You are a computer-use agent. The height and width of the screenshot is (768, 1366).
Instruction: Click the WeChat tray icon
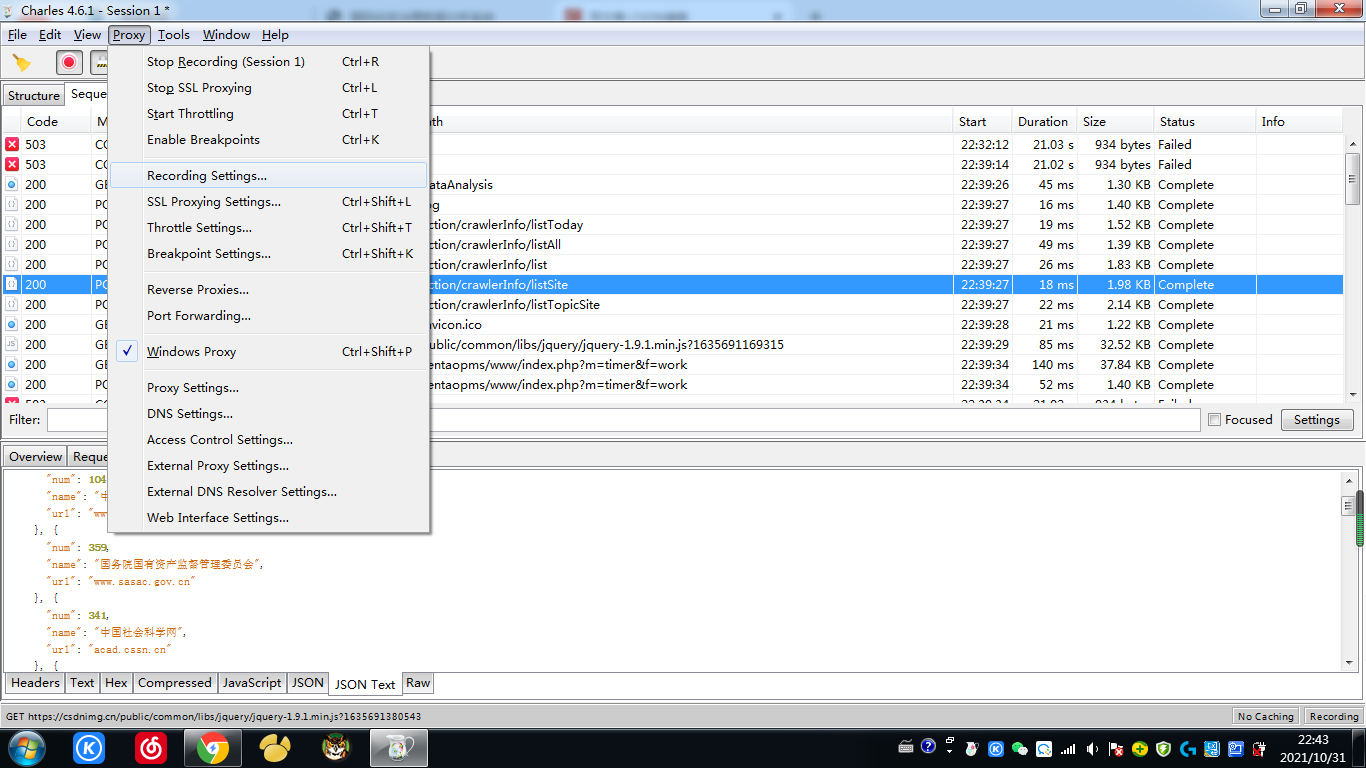click(1019, 748)
